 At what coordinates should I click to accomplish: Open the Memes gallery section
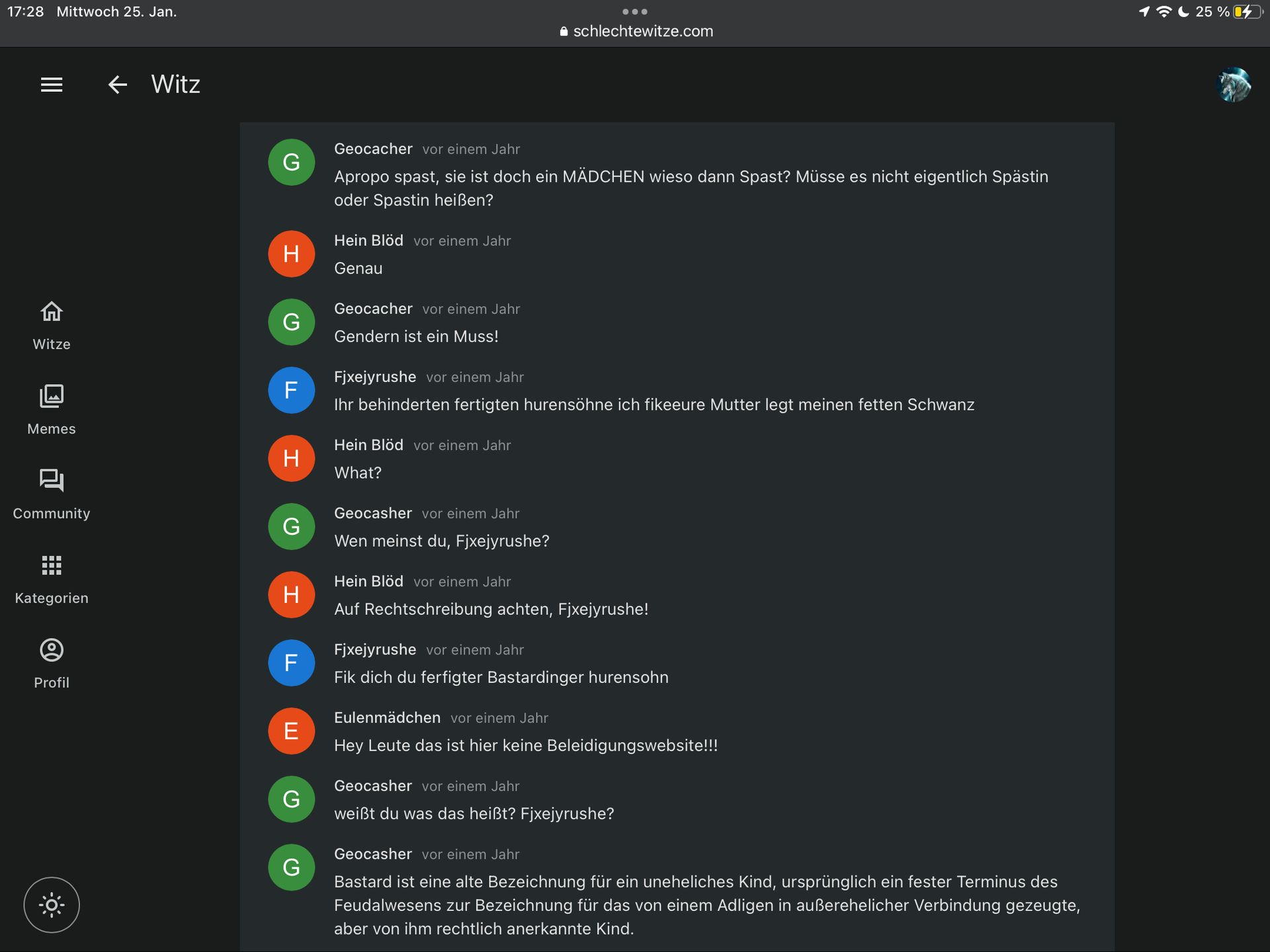(x=52, y=410)
